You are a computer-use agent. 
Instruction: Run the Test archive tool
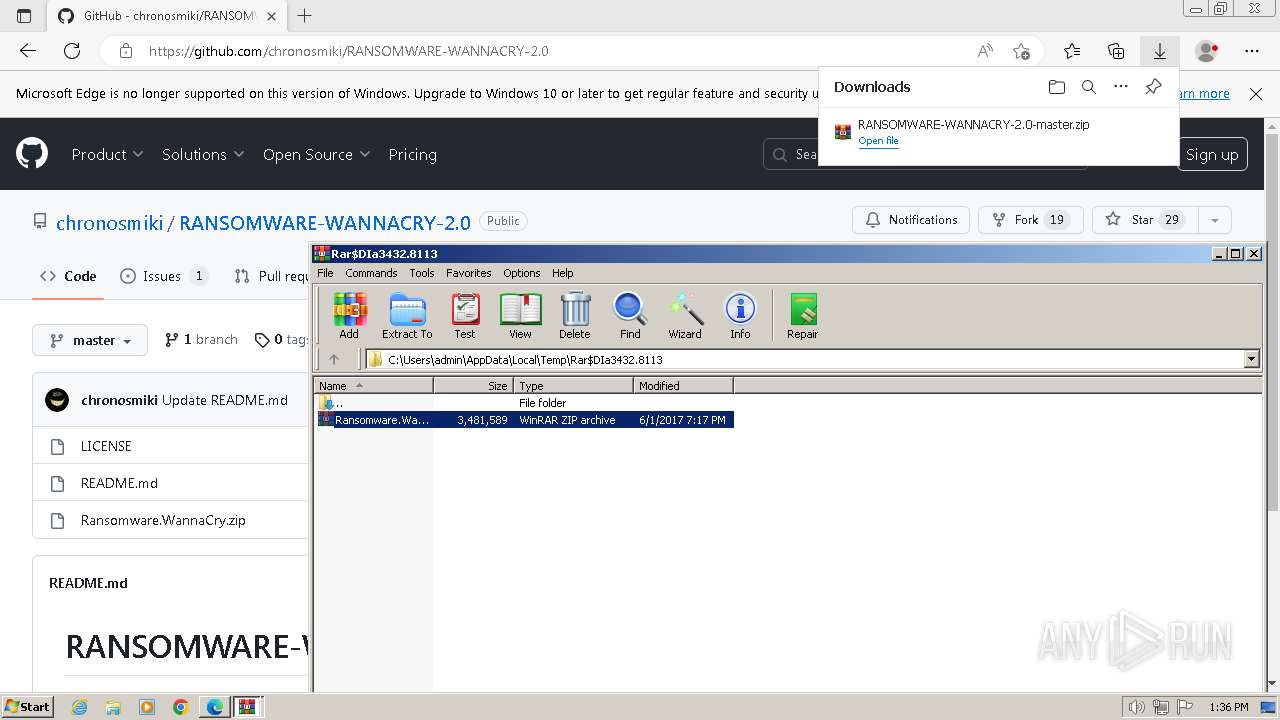pos(465,316)
